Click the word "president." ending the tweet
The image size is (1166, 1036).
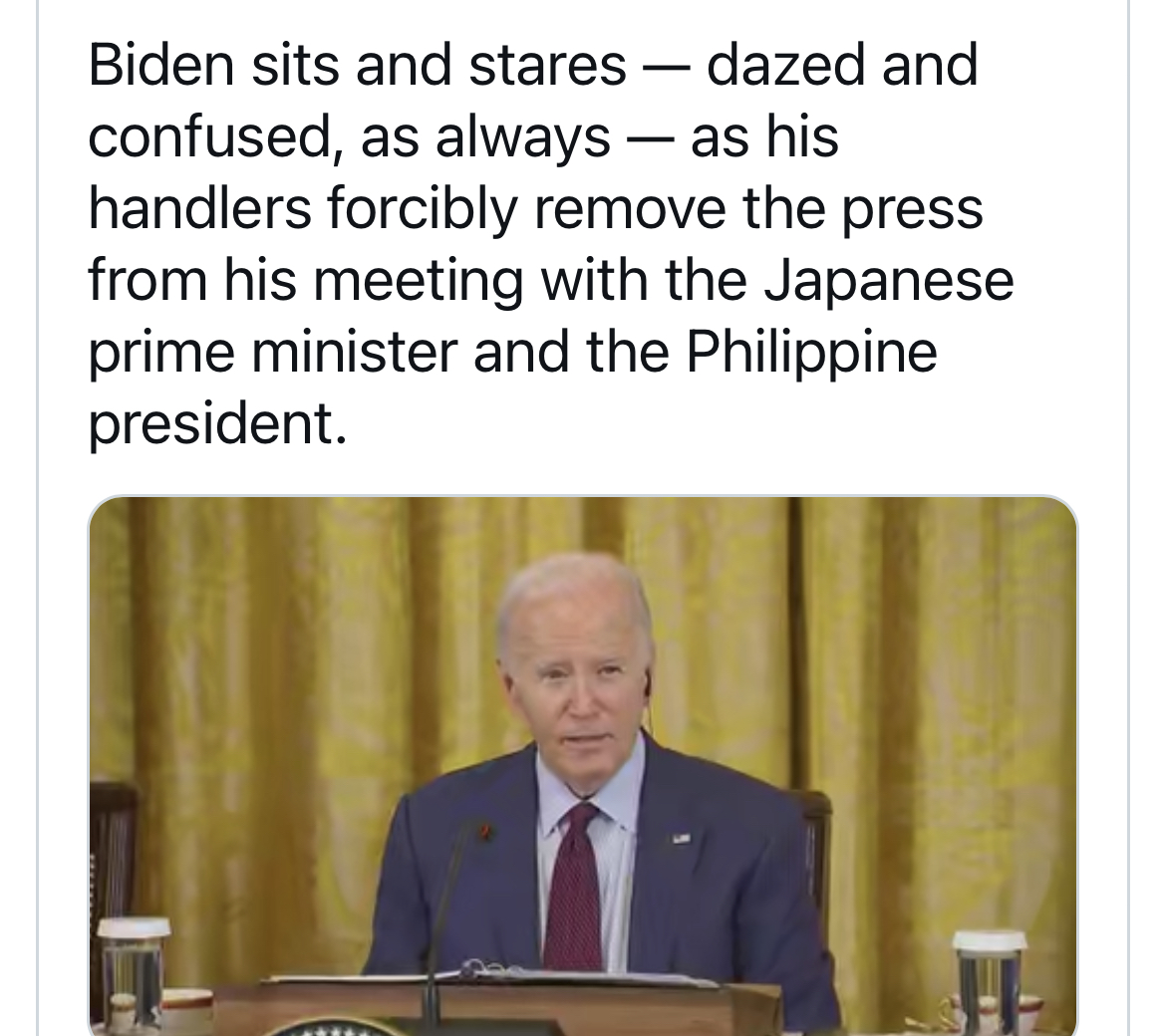coord(218,424)
